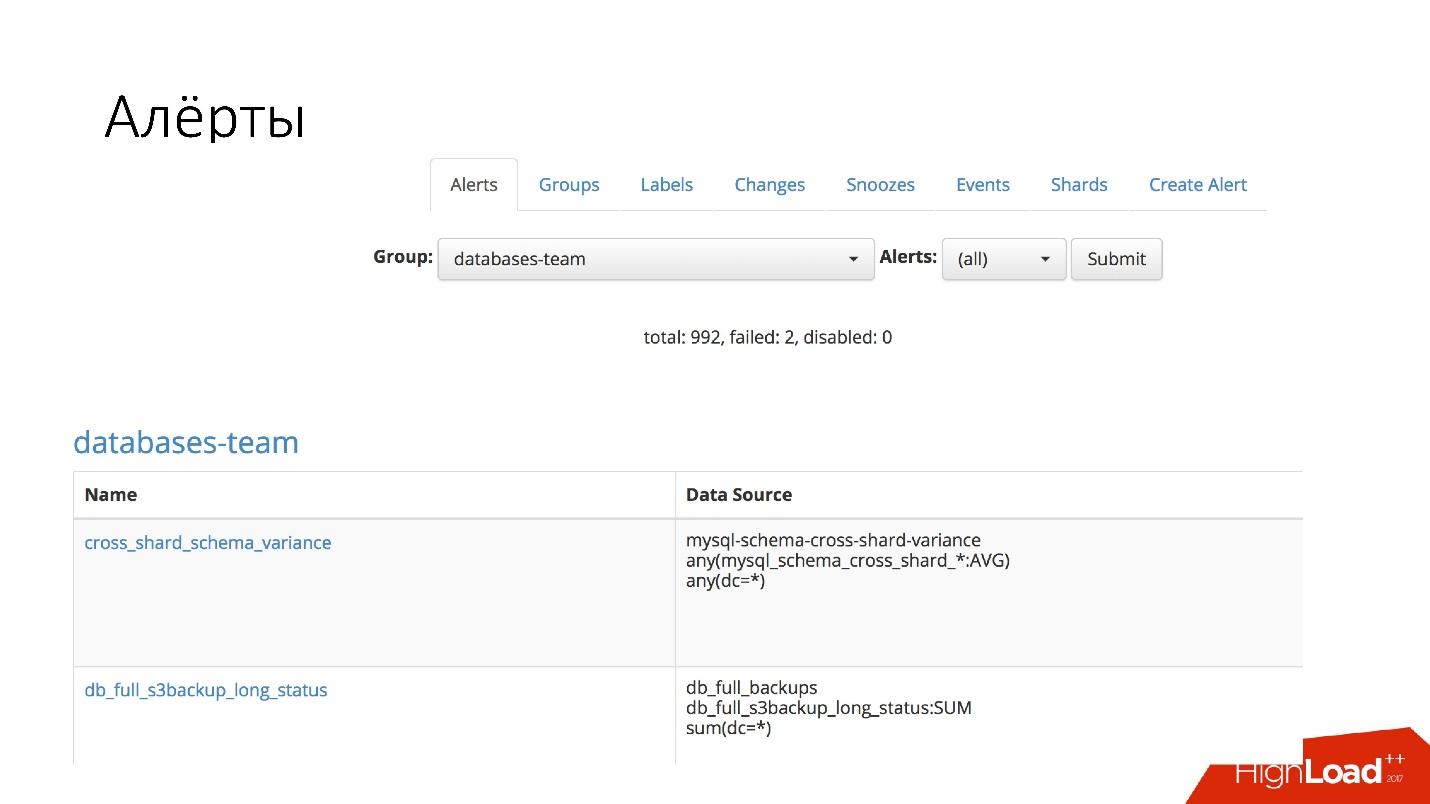View the Changes tab
This screenshot has height=804, width=1430.
(x=769, y=184)
